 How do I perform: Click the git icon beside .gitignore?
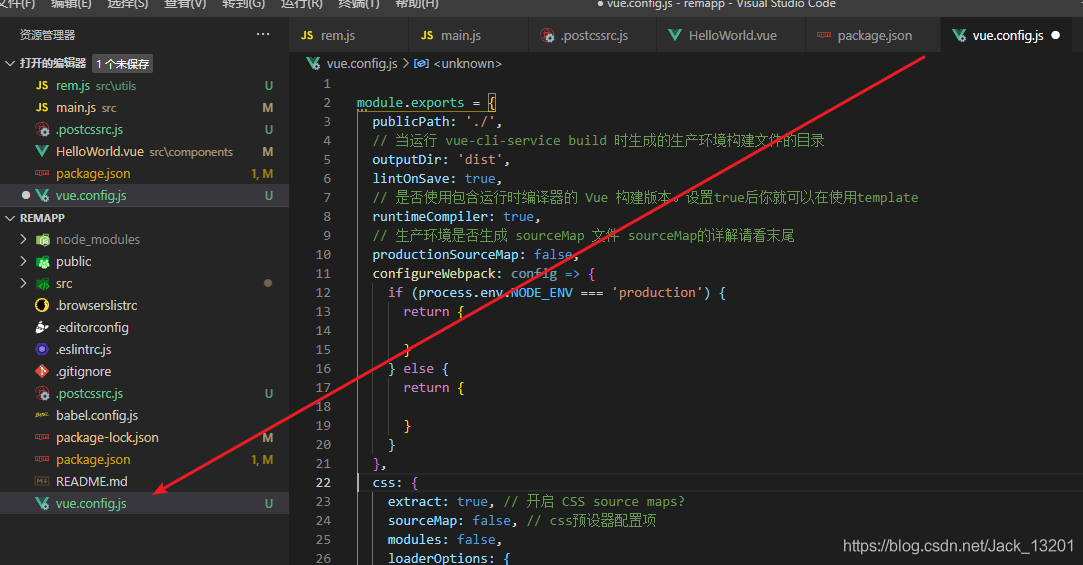[x=42, y=371]
